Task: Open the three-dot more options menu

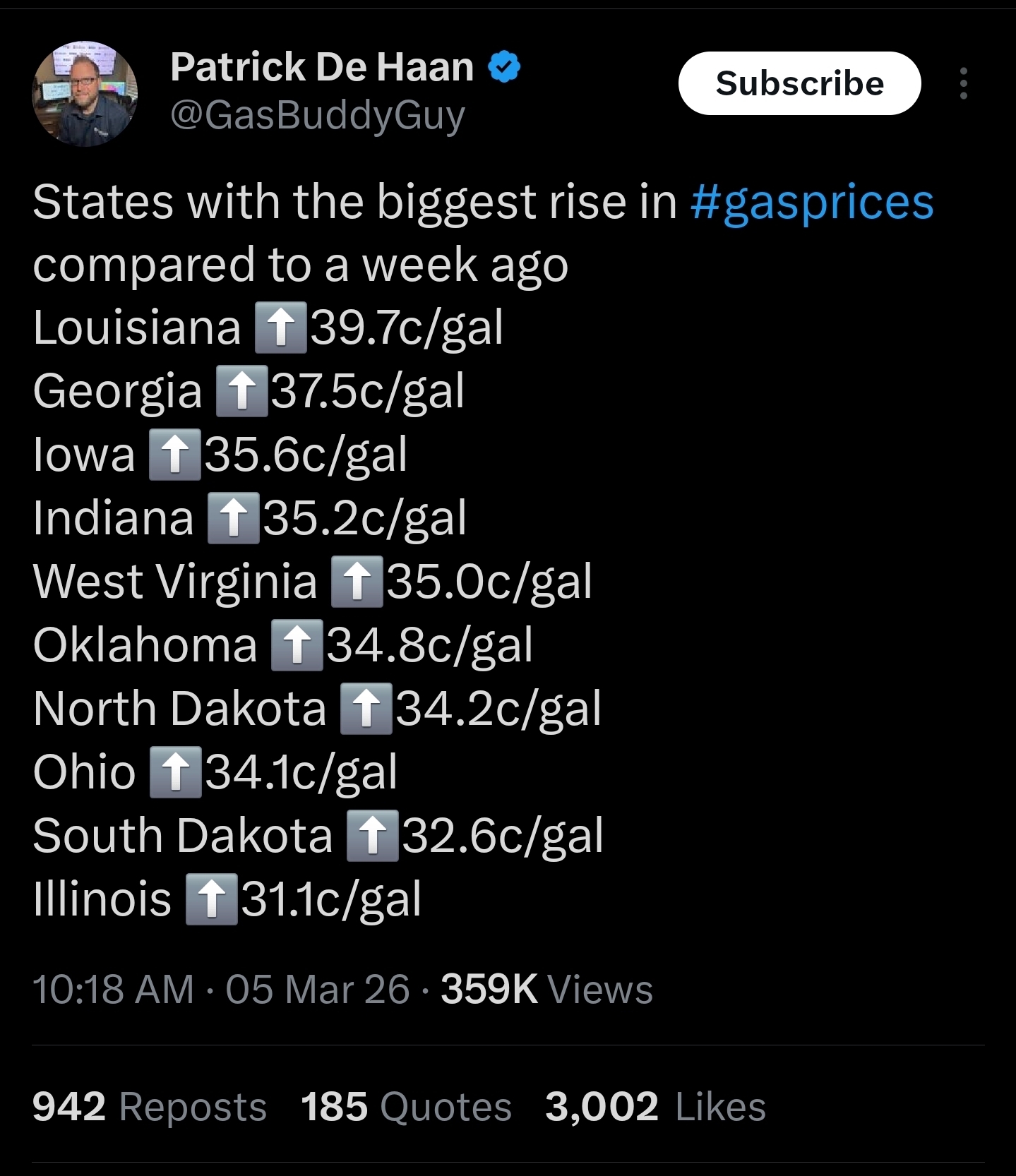Action: [x=963, y=83]
